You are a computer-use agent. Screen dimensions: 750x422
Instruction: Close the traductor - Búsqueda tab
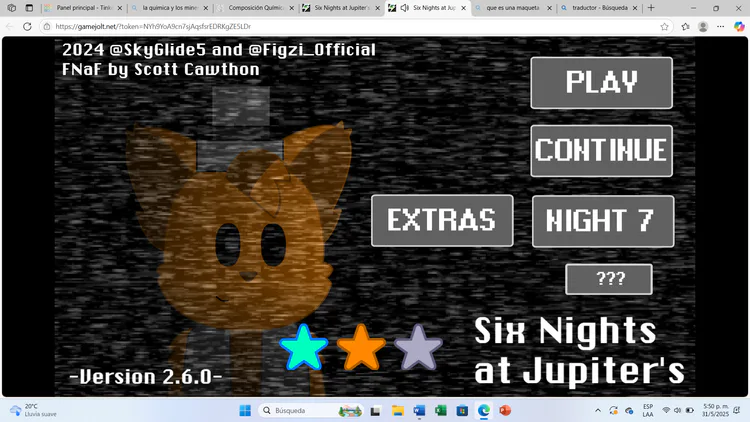[635, 8]
